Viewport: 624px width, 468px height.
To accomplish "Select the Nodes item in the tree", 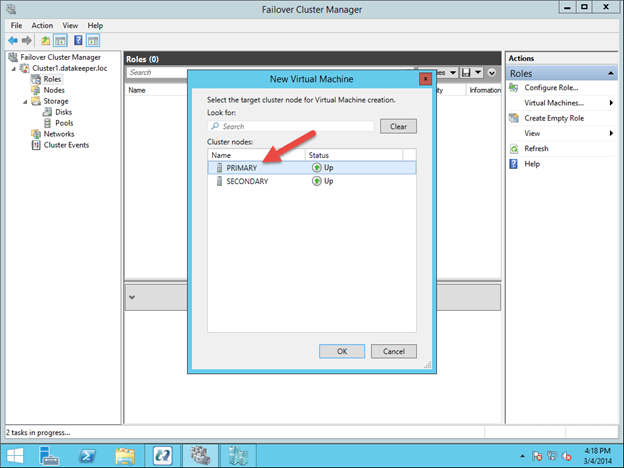I will [54, 89].
